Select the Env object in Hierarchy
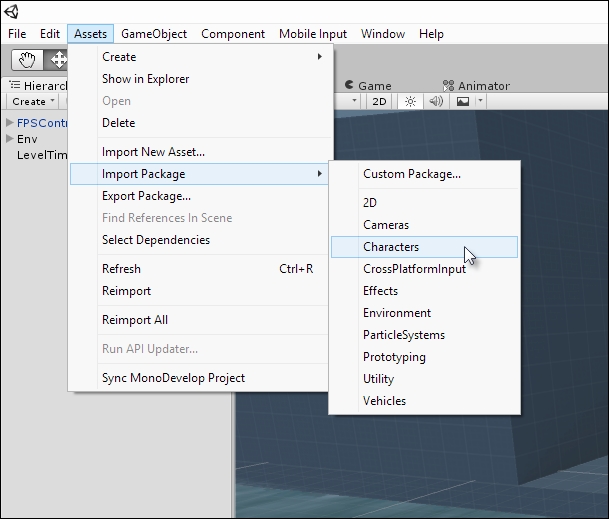This screenshot has width=609, height=519. coord(27,139)
